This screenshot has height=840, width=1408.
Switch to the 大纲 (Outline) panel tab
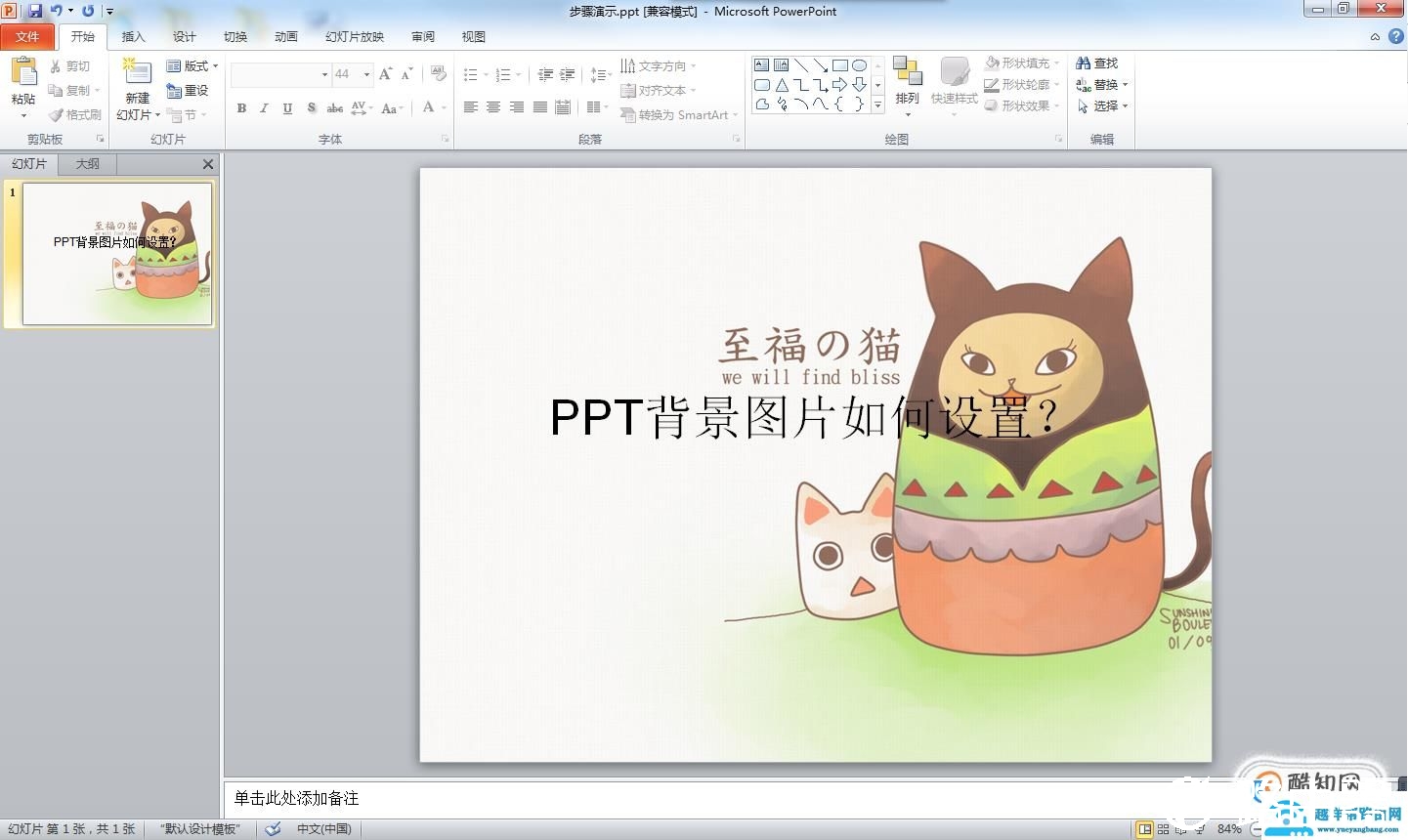[86, 163]
